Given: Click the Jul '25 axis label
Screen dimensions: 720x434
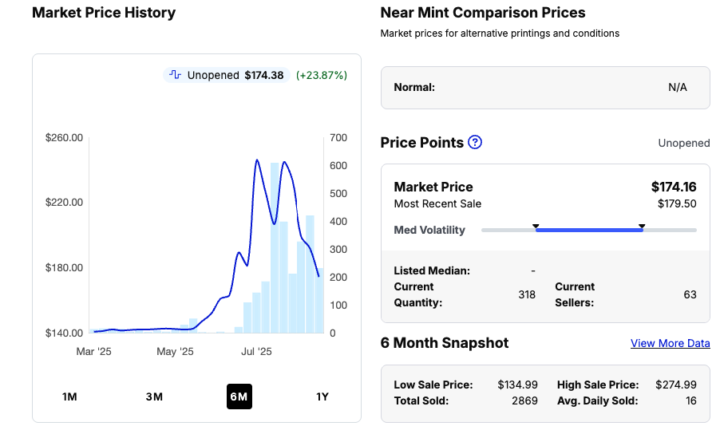Looking at the screenshot, I should (x=257, y=352).
